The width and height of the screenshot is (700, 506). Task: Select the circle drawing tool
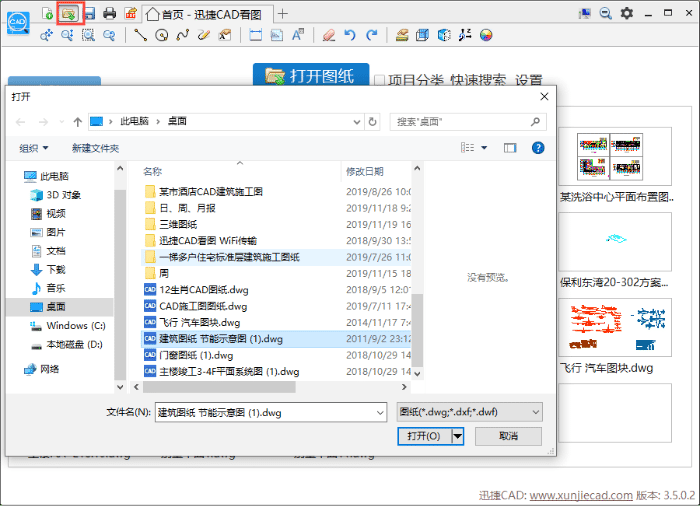(x=162, y=35)
